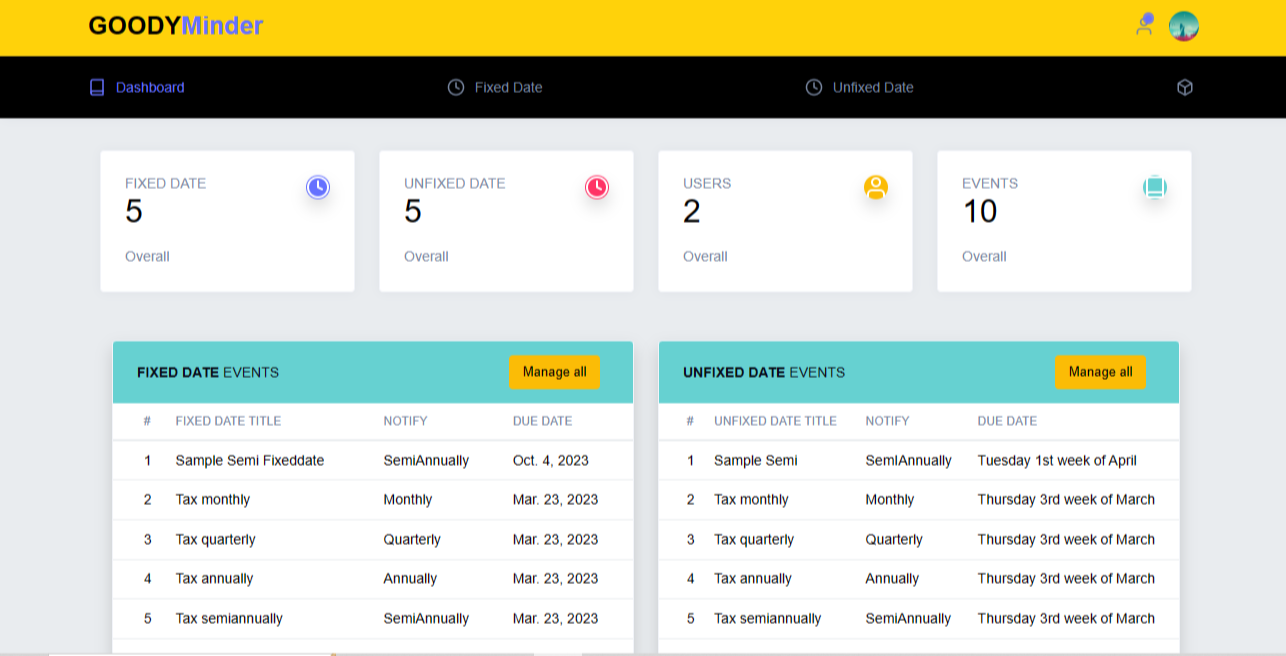The width and height of the screenshot is (1286, 656).
Task: Open the add-user icon in yellow header
Action: pyautogui.click(x=1143, y=26)
